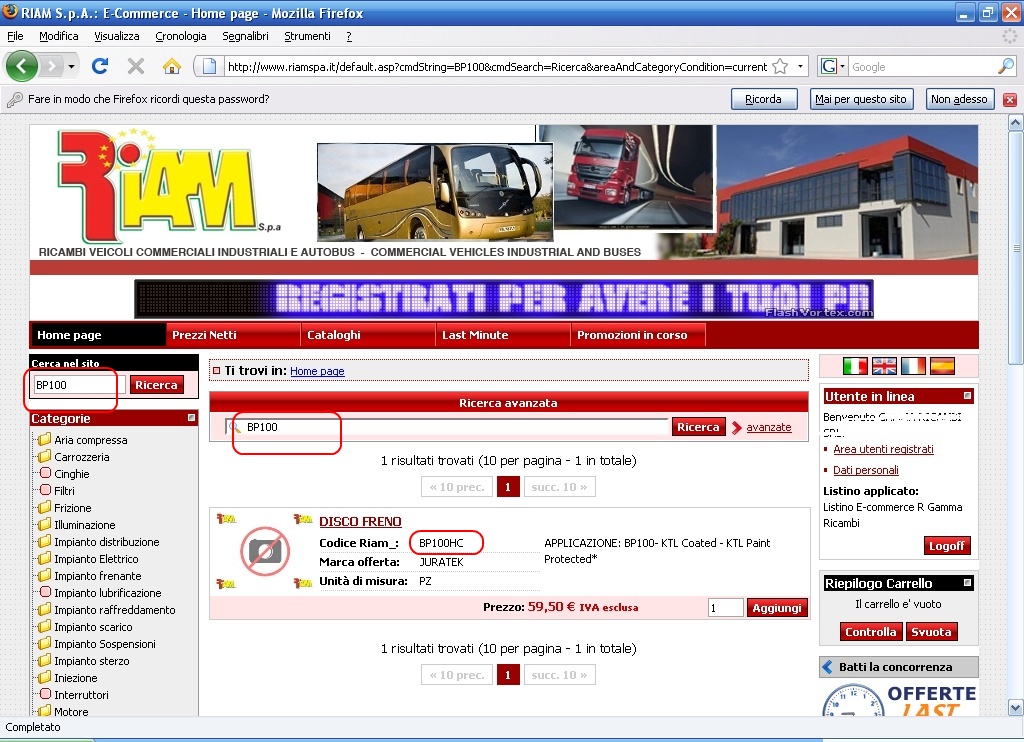1024x742 pixels.
Task: Click the Batti la concorrenza back arrow
Action: click(x=827, y=667)
